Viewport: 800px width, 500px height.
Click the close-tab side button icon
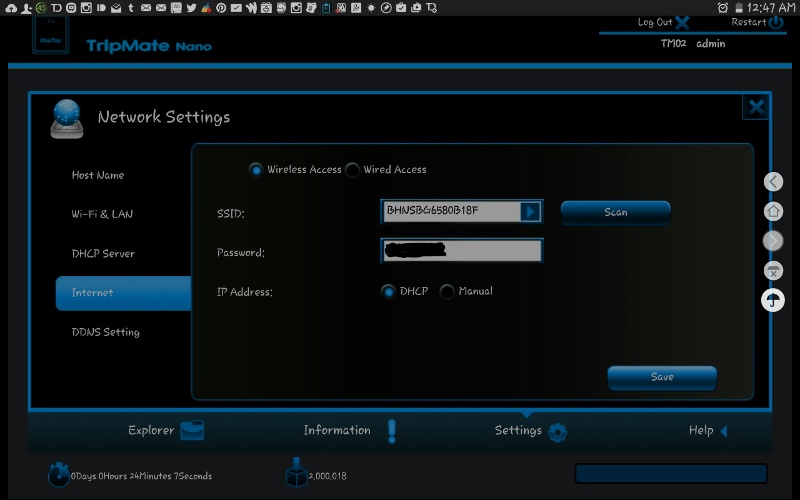click(773, 270)
